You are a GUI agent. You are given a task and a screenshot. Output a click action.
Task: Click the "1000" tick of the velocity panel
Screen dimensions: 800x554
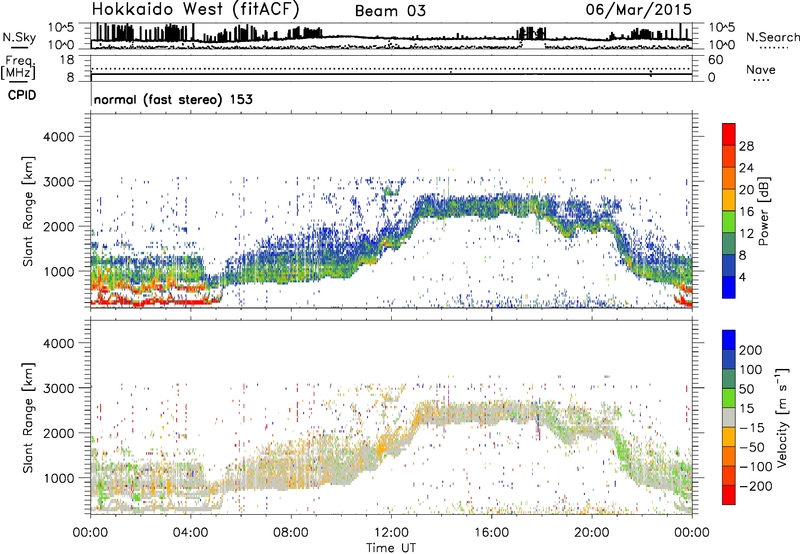(x=59, y=478)
